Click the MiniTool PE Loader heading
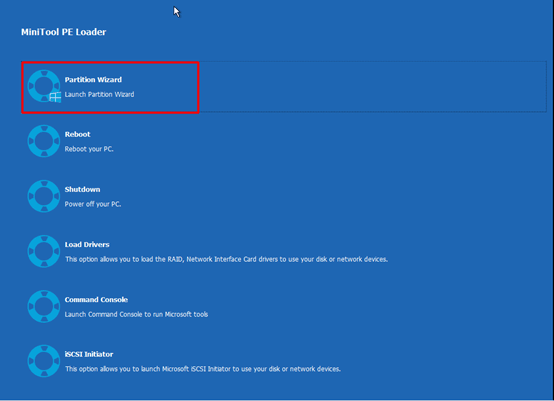The width and height of the screenshot is (554, 401). (64, 32)
